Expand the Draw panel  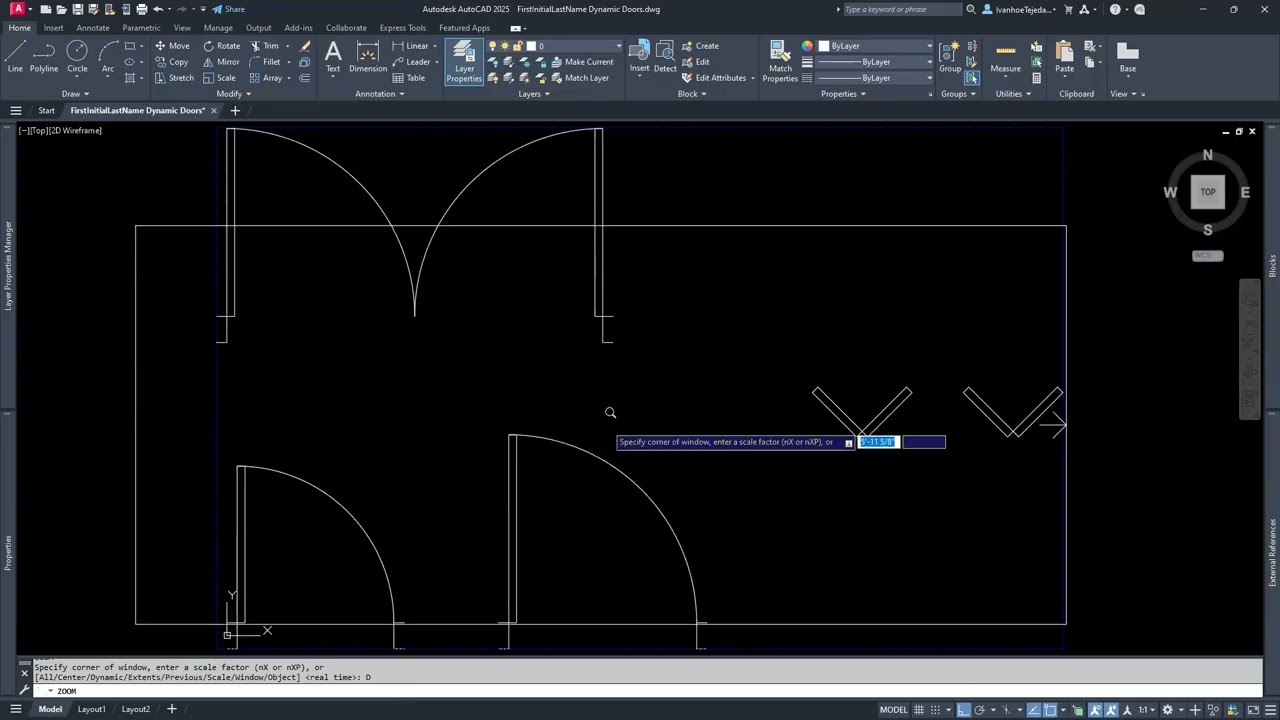tap(75, 94)
